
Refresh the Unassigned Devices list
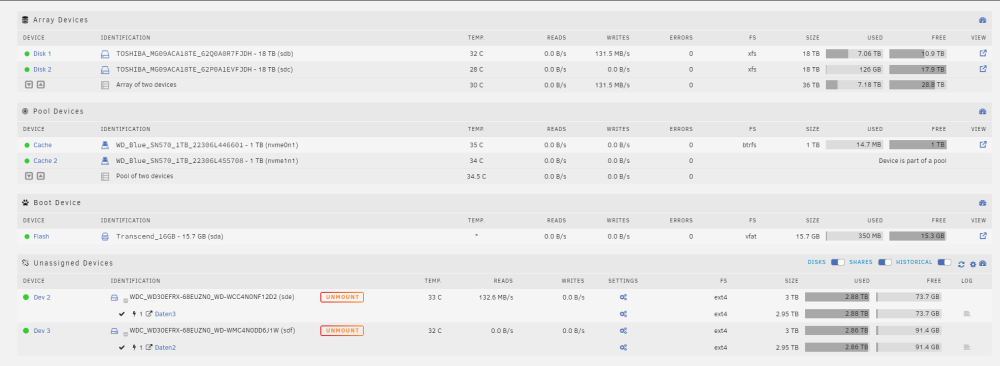point(961,264)
